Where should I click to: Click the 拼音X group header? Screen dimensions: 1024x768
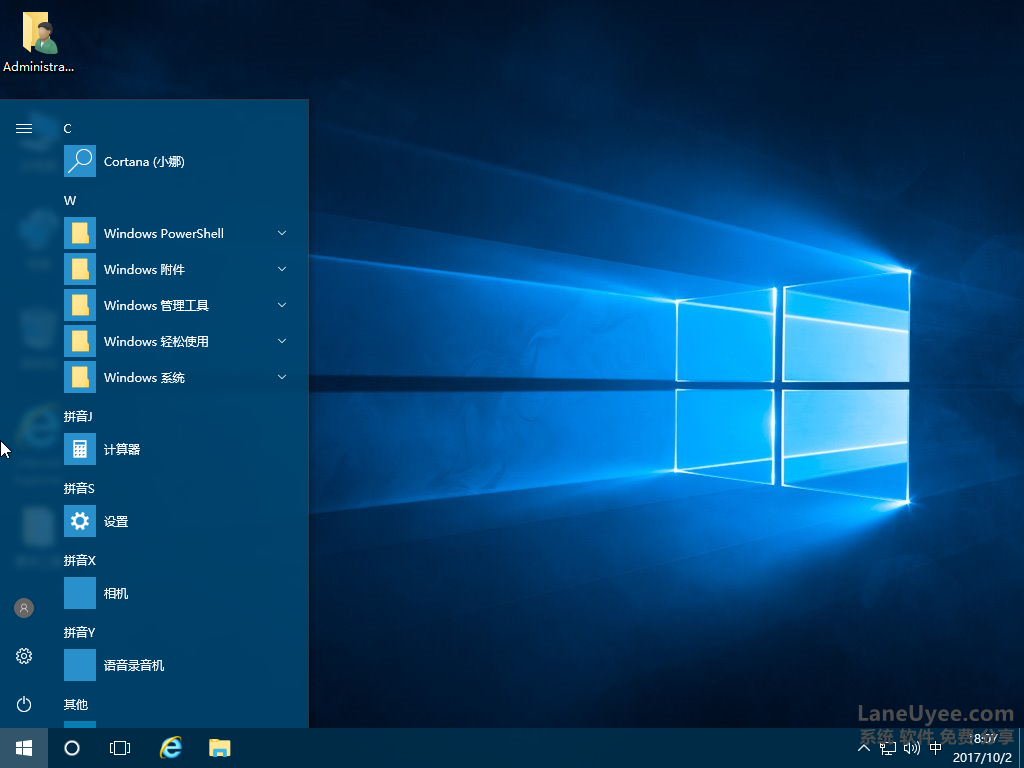coord(80,560)
